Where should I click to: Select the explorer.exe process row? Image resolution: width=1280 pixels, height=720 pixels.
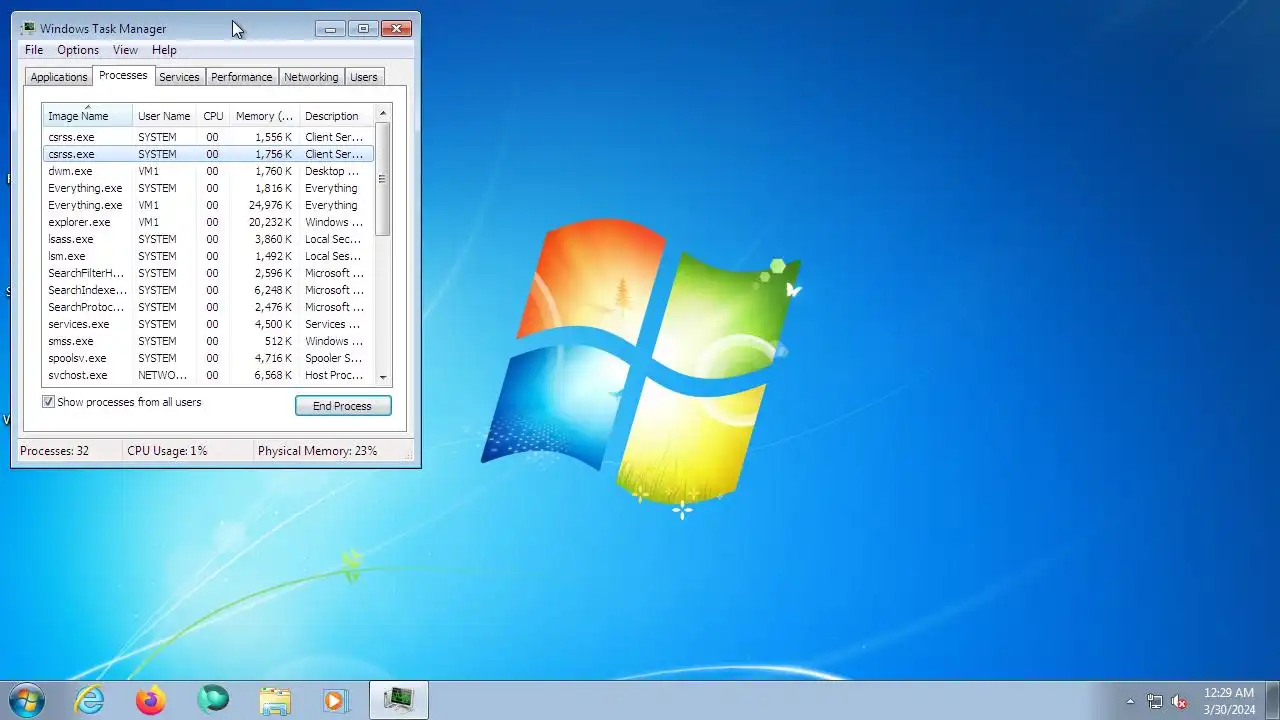coord(208,222)
